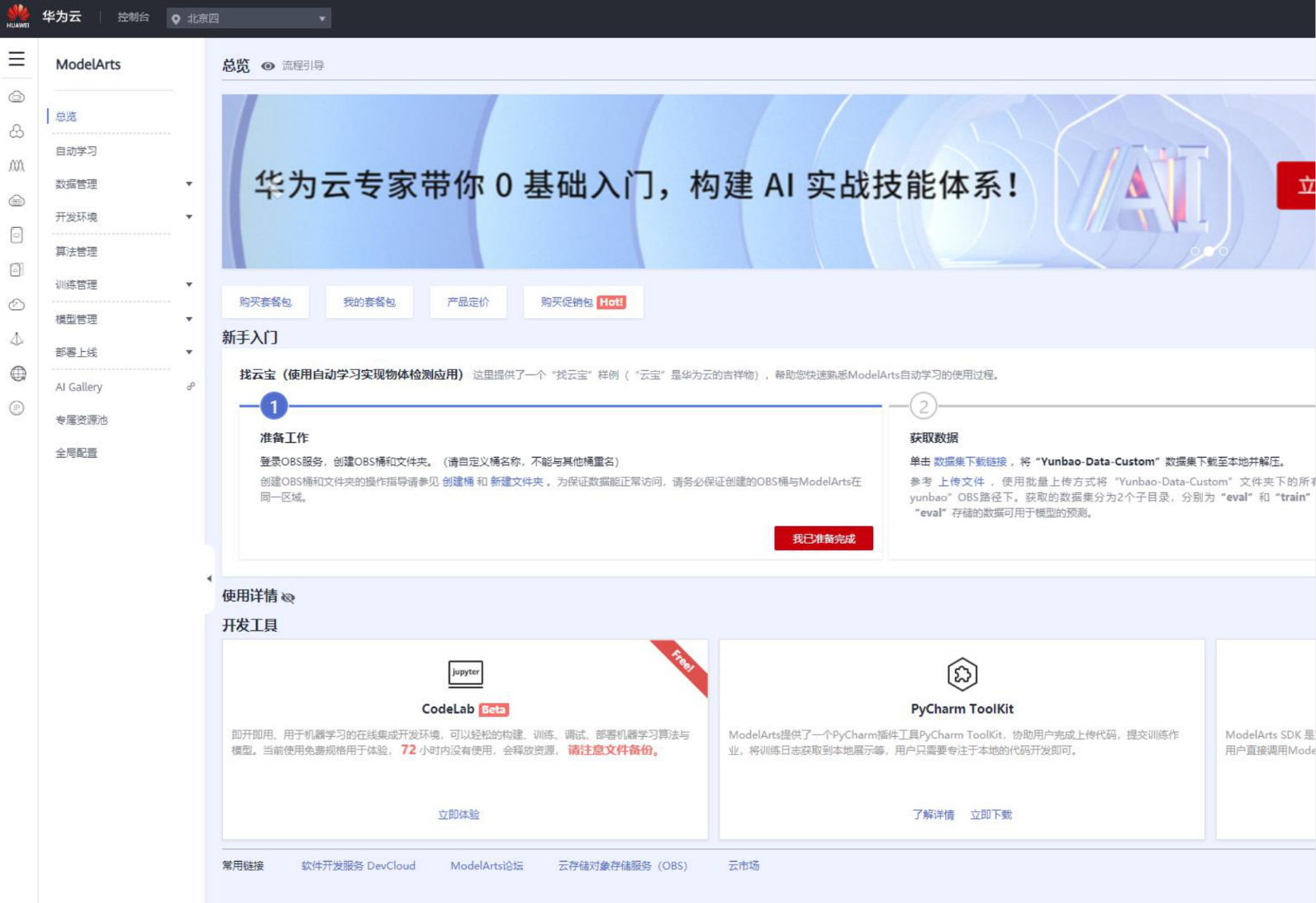
Task: Click the cloud icon below the wave-peaks icon
Action: click(17, 201)
